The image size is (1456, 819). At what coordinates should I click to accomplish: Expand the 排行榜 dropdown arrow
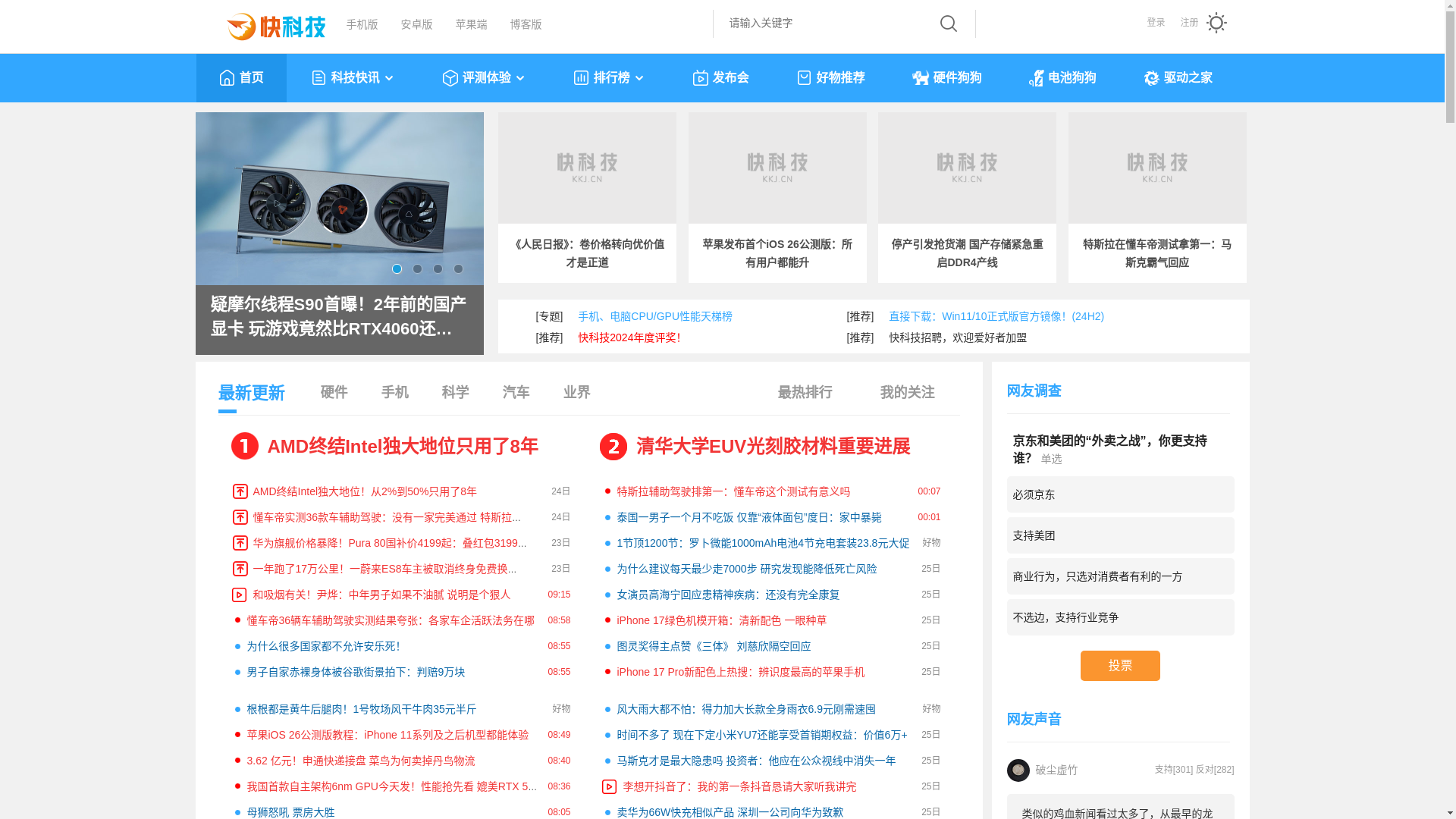639,78
